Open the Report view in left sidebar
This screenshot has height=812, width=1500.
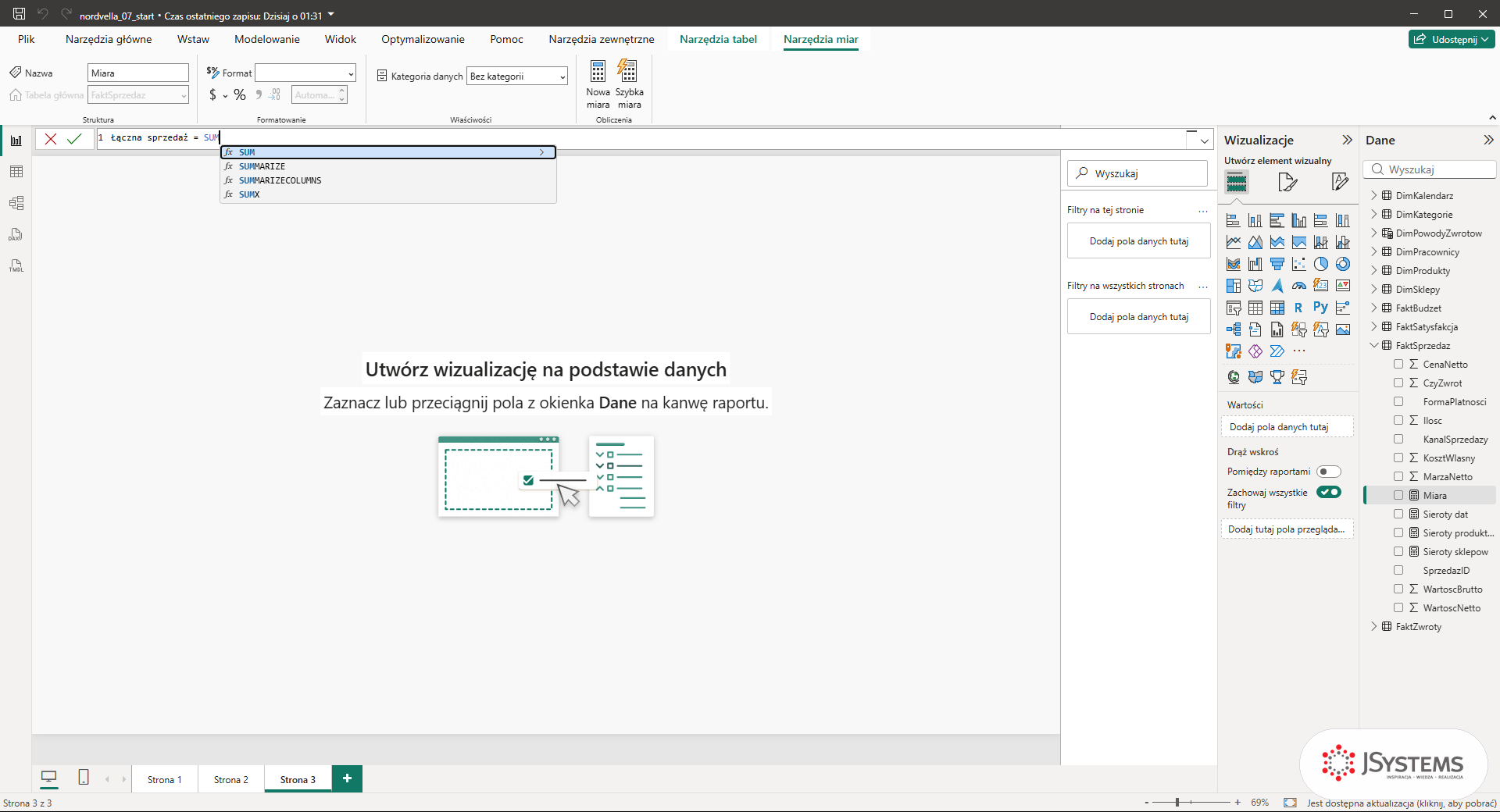[16, 141]
